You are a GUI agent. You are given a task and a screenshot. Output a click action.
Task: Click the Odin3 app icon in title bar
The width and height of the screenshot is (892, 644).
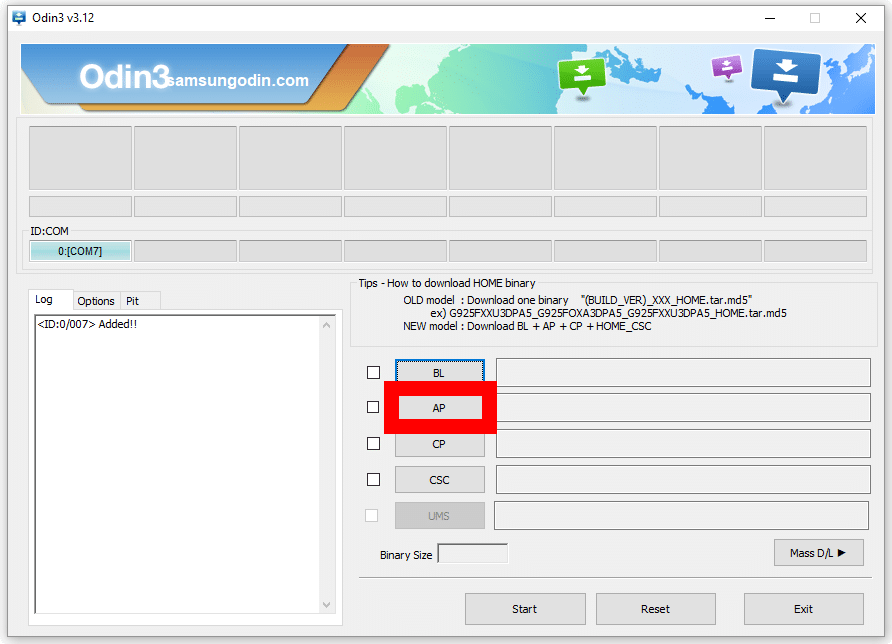click(x=19, y=18)
